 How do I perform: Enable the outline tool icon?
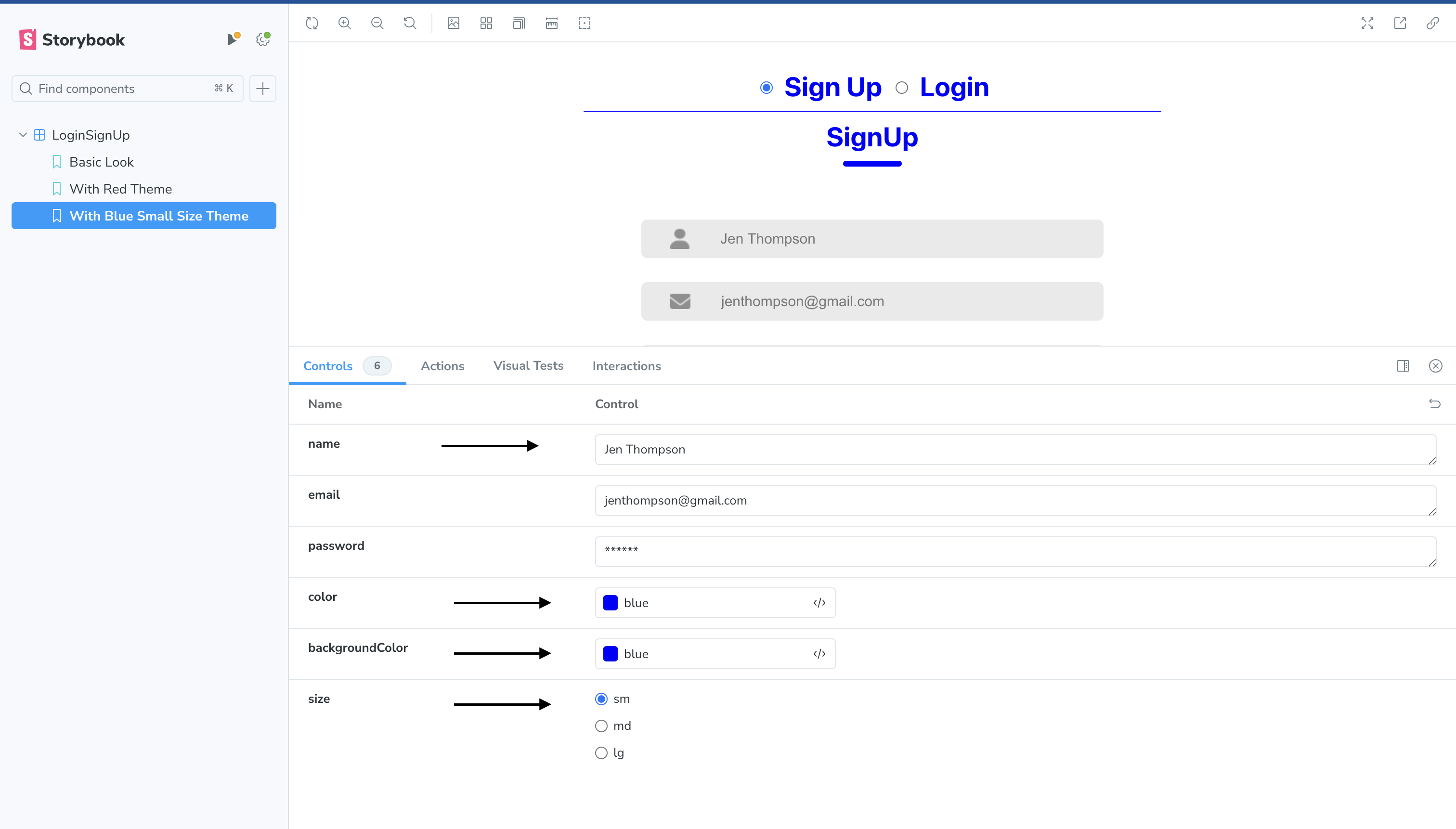(x=584, y=23)
